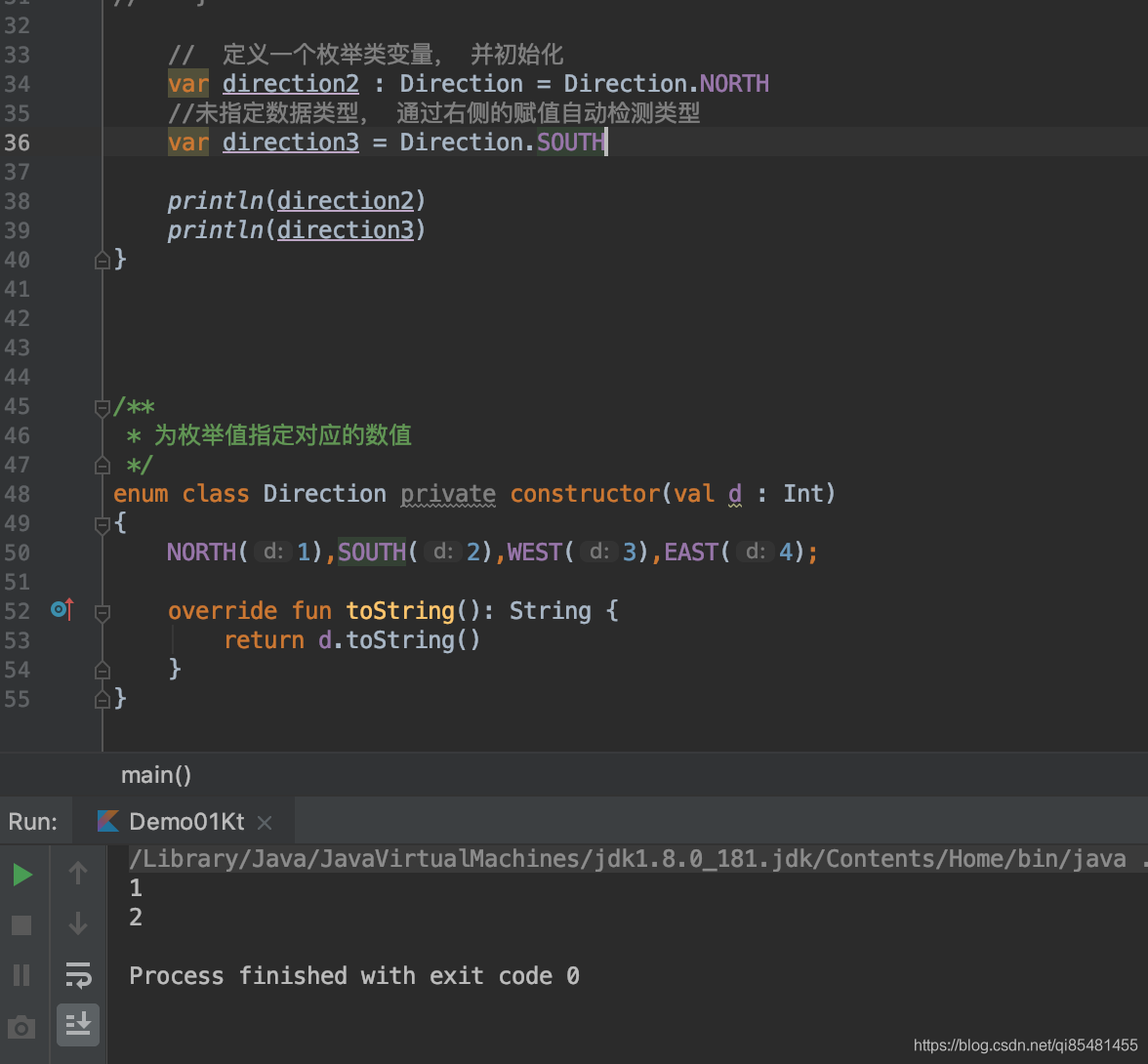1148x1064 pixels.
Task: Click line number 50 in the gutter
Action: tap(18, 552)
